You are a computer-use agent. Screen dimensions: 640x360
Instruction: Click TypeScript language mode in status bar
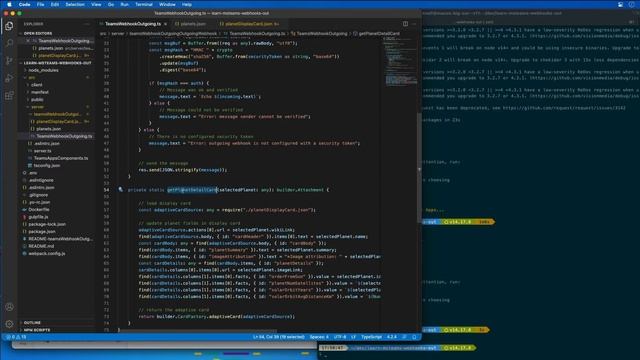coord(371,337)
